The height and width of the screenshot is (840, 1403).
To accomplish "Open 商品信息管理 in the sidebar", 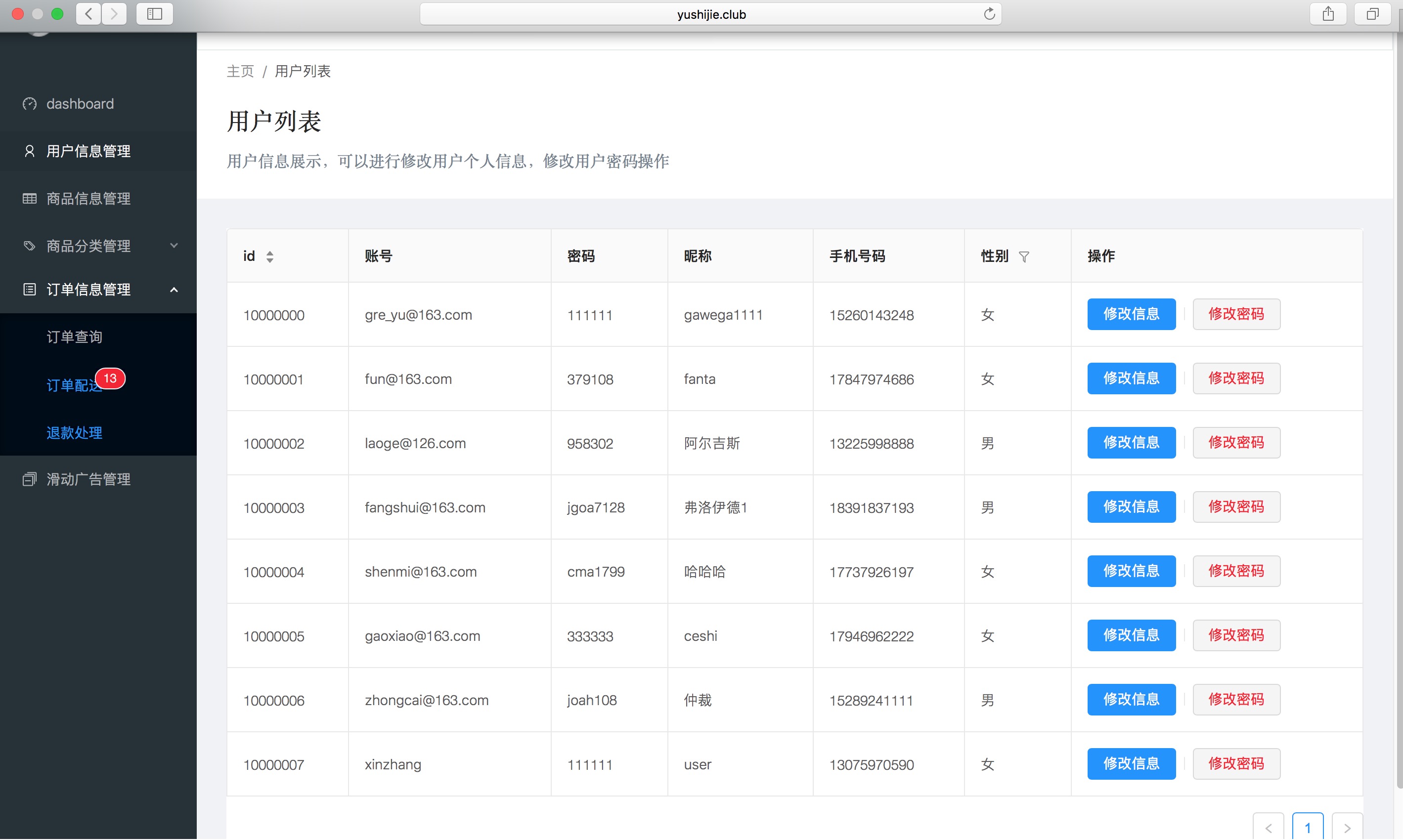I will pyautogui.click(x=88, y=199).
